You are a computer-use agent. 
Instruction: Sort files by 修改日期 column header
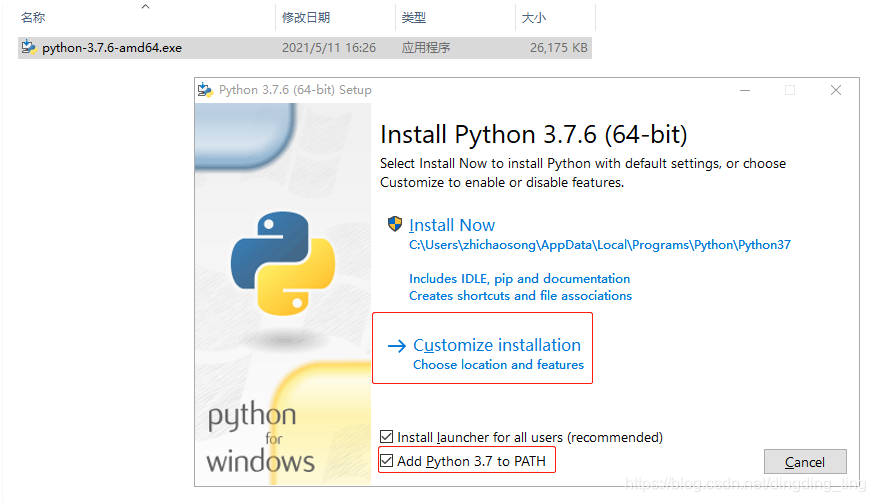306,18
